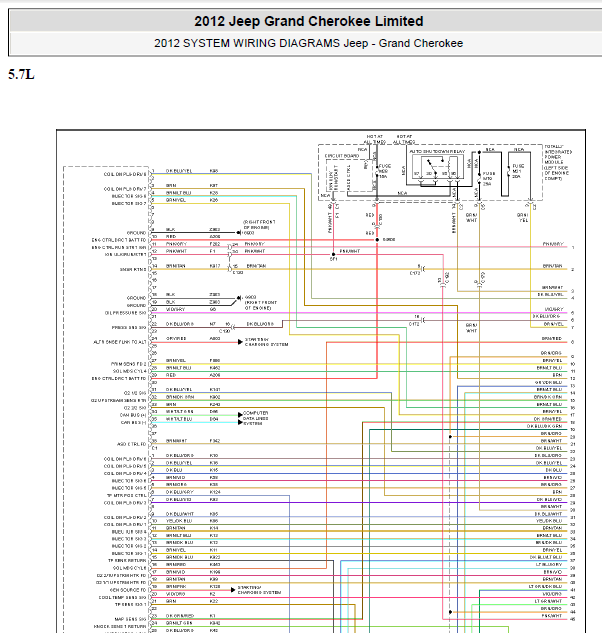
Task: Click the 'PNK/GRY' label at output line 1
Action: click(553, 244)
